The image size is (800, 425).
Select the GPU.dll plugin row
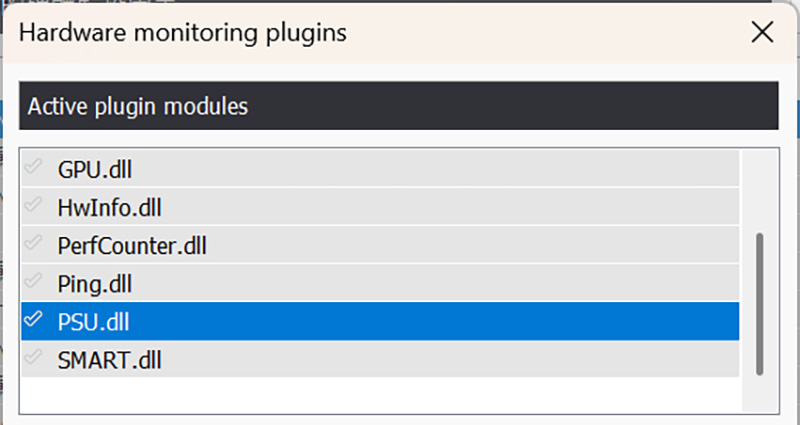380,168
